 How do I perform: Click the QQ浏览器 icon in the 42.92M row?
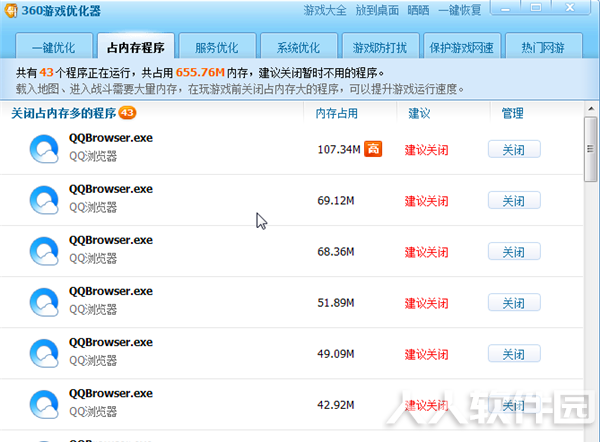click(x=44, y=404)
